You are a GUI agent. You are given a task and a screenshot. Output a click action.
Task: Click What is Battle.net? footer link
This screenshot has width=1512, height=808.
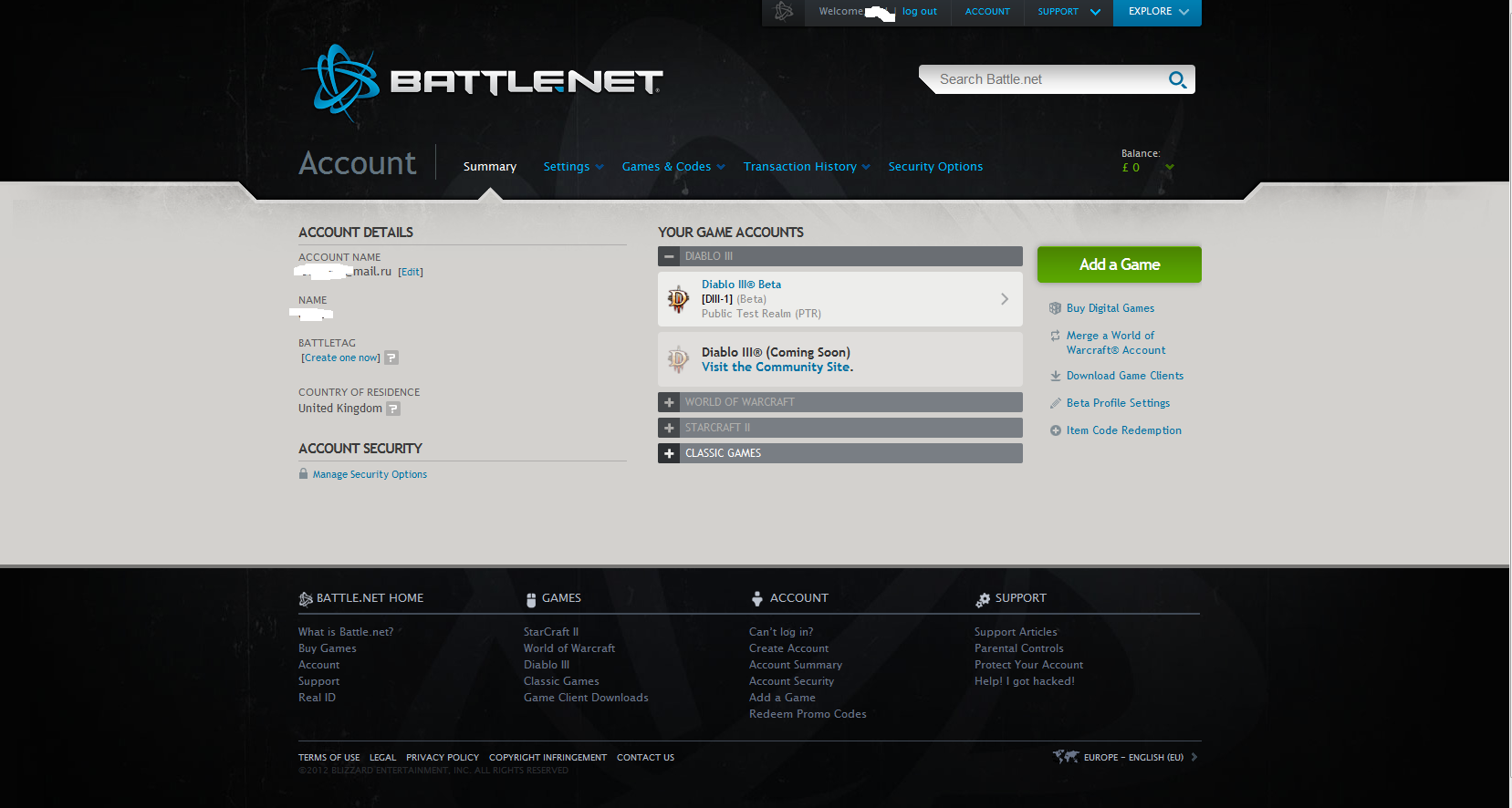pyautogui.click(x=346, y=632)
